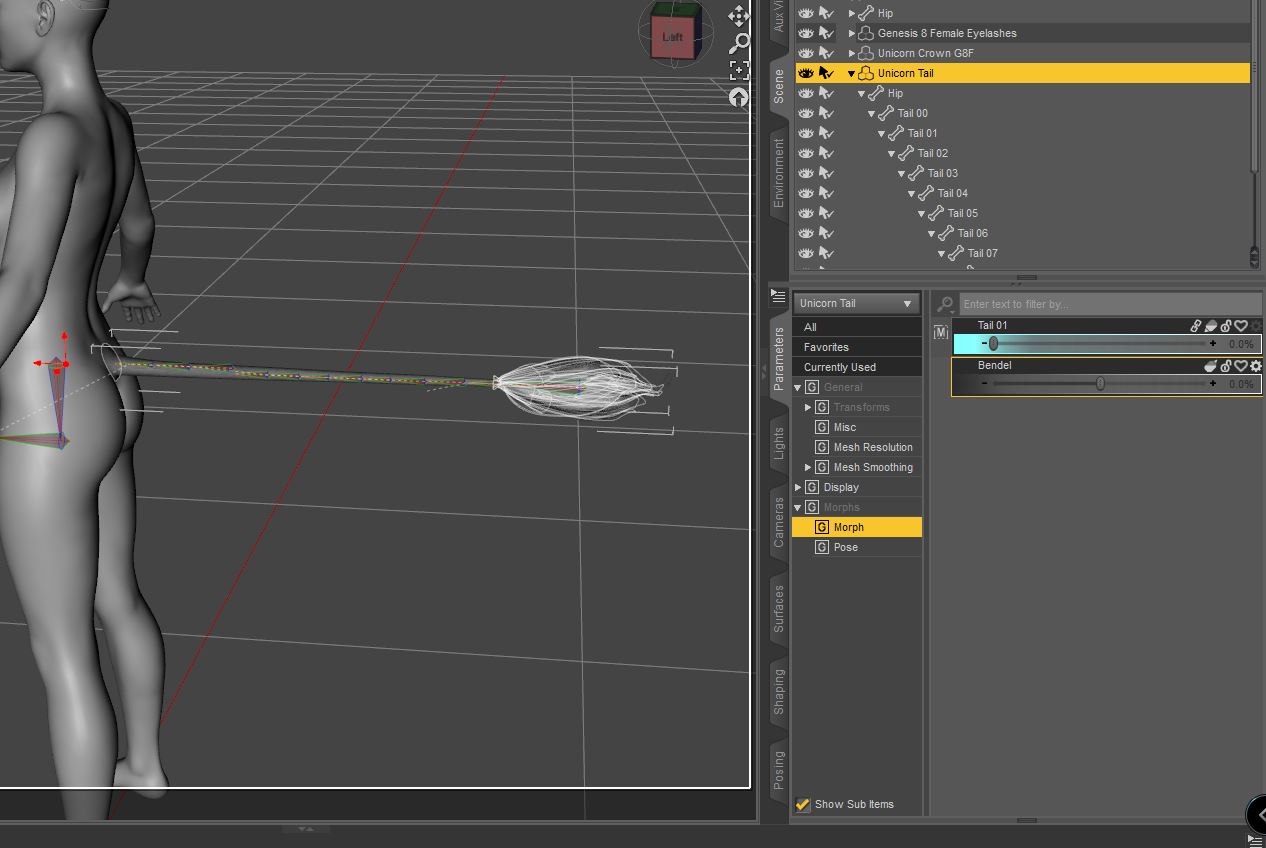This screenshot has width=1266, height=848.
Task: Click the Left view cube
Action: tap(672, 37)
